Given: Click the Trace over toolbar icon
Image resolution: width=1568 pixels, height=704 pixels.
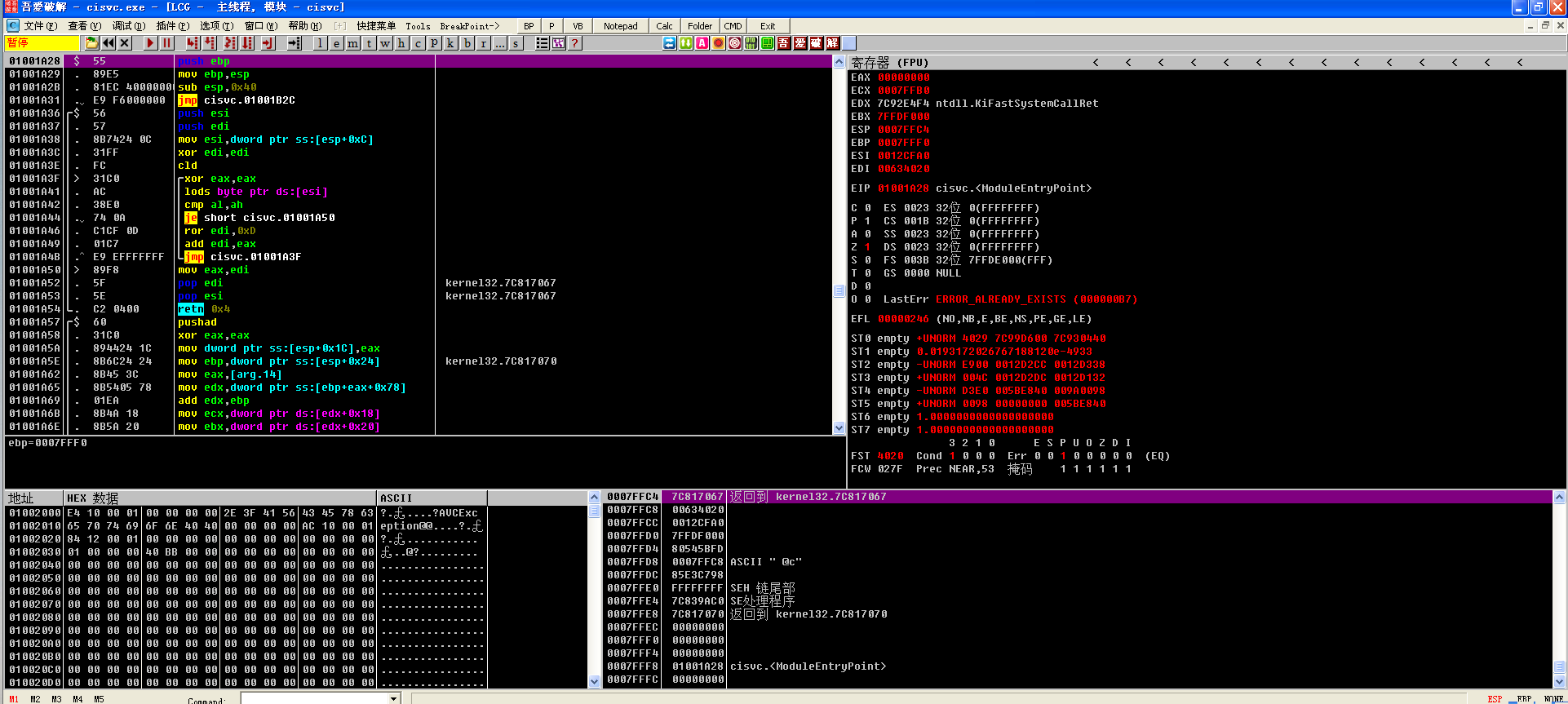Looking at the screenshot, I should [247, 43].
